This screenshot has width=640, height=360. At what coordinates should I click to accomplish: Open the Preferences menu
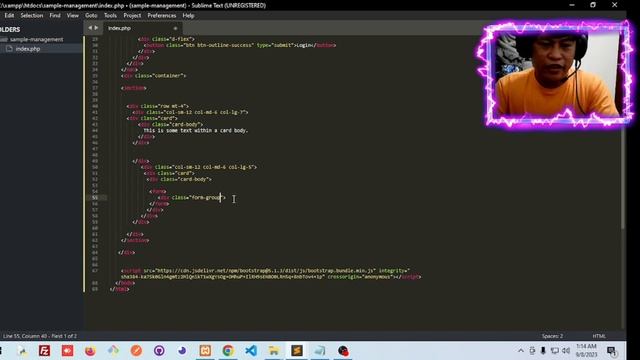[x=162, y=16]
